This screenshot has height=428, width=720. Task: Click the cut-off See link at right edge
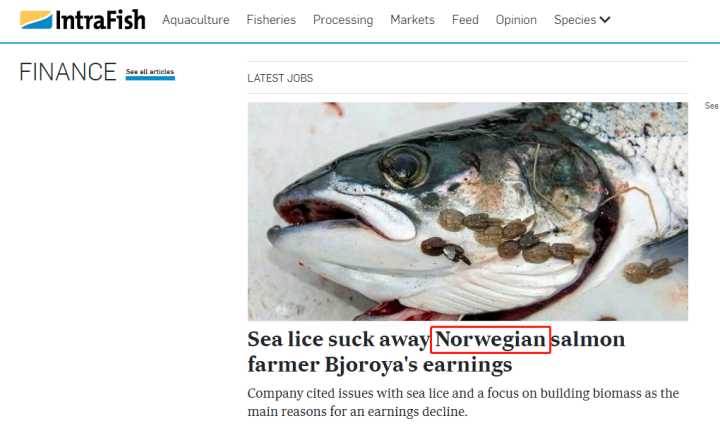click(712, 106)
